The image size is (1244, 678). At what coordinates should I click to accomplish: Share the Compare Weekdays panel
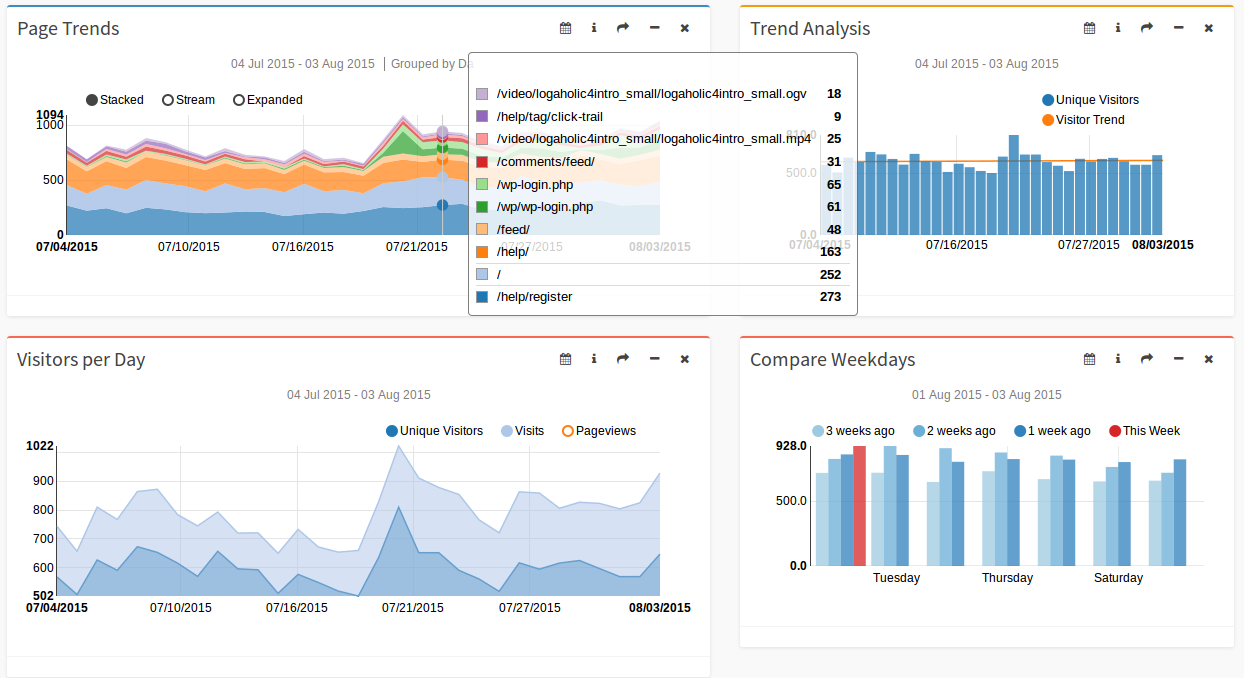tap(1147, 359)
